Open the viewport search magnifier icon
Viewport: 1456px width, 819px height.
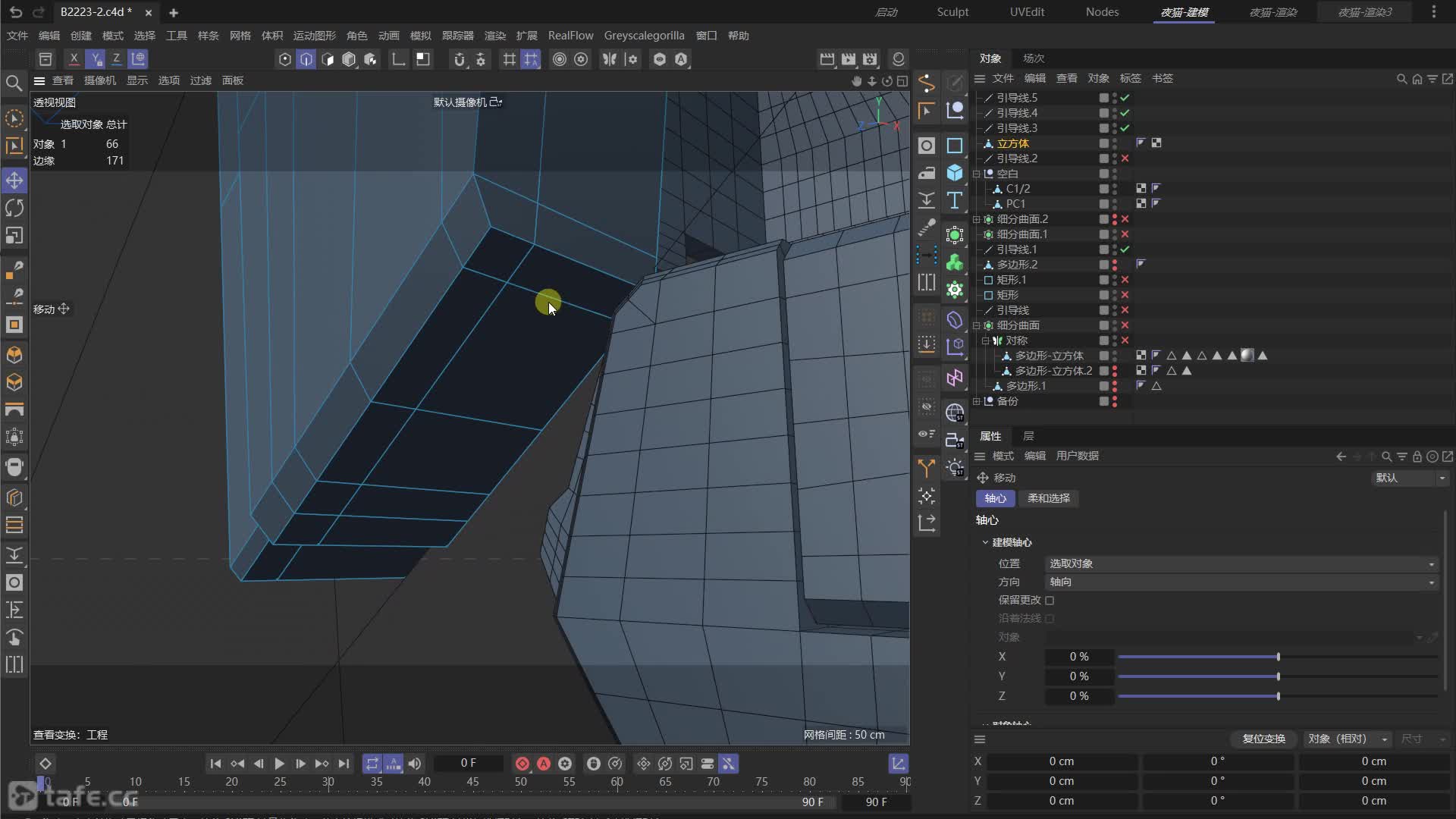point(14,83)
